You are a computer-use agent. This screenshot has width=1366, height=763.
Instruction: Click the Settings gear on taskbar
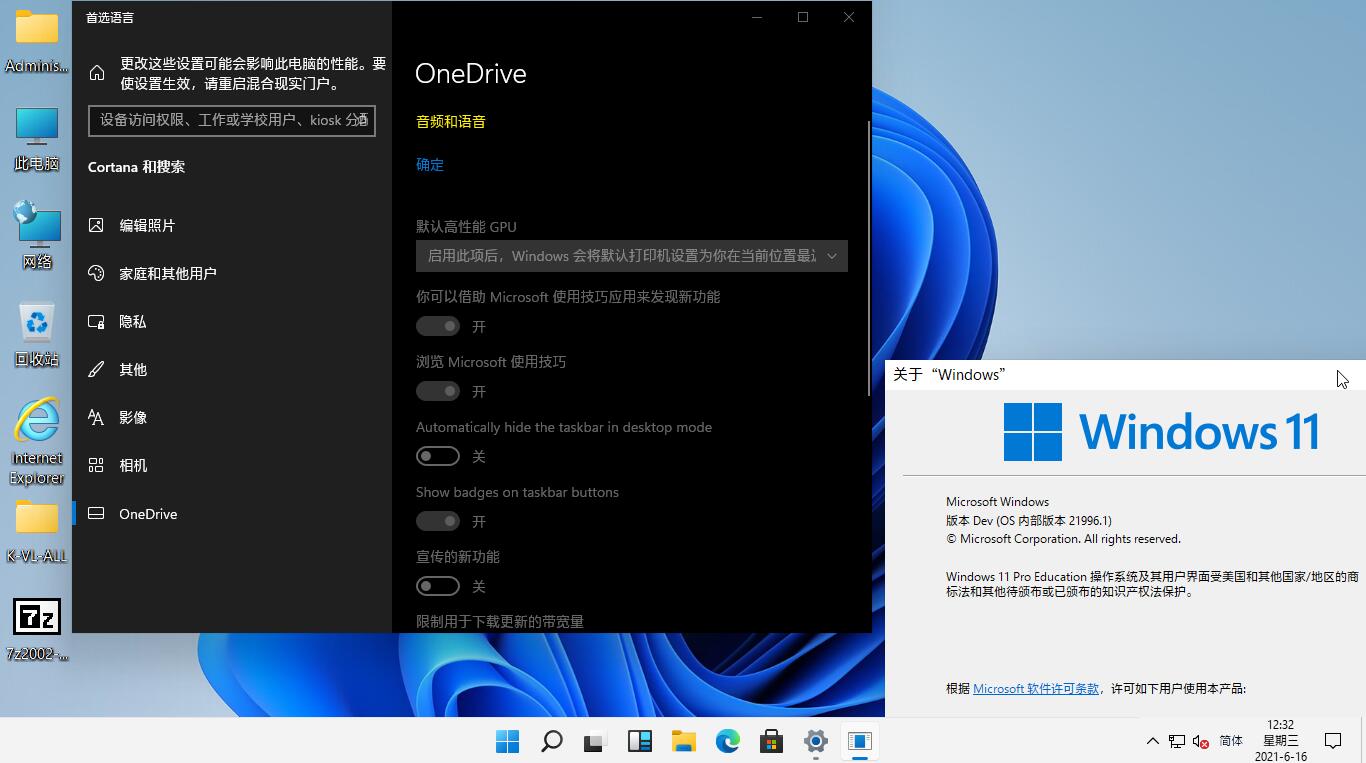point(815,741)
